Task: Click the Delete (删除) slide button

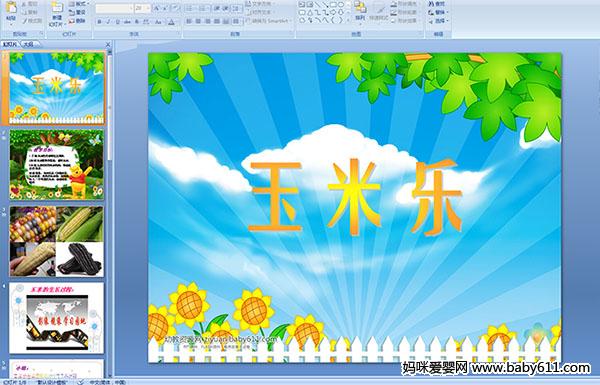Action: point(78,21)
